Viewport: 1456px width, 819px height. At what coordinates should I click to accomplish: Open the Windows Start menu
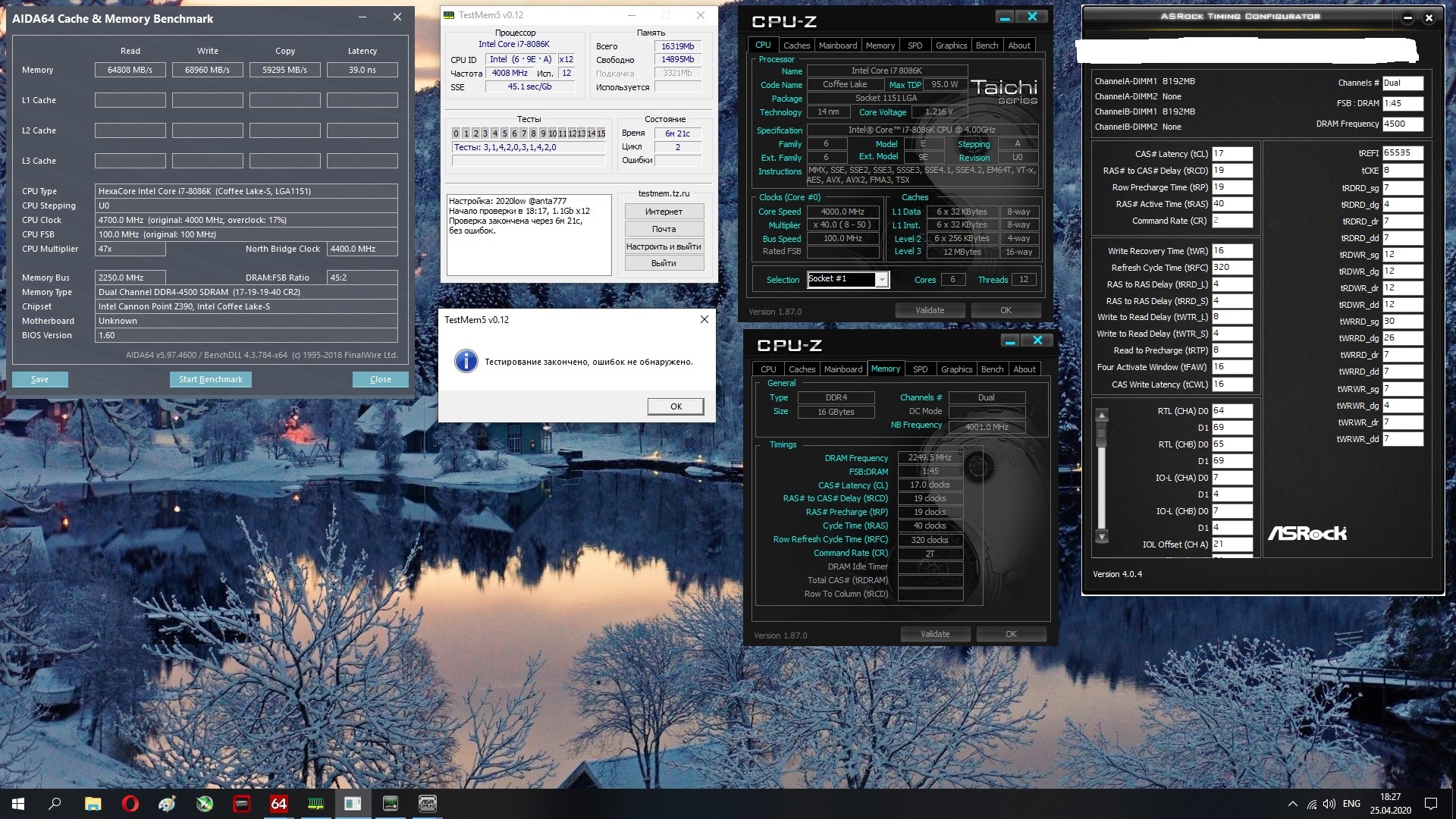click(x=18, y=804)
